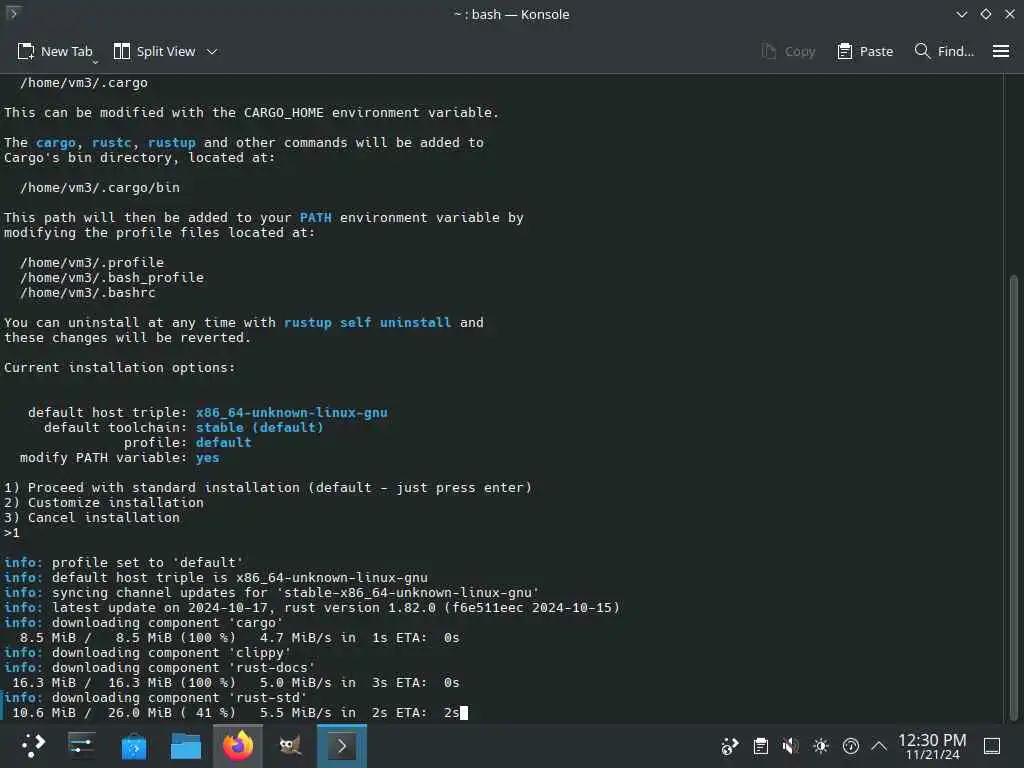Select the Konsole taskbar entry
The height and width of the screenshot is (768, 1024).
[x=342, y=746]
